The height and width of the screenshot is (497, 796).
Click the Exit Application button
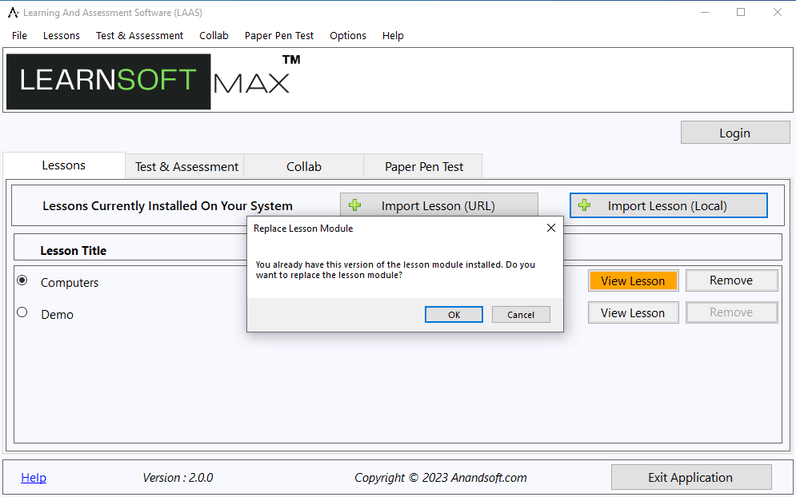click(691, 477)
